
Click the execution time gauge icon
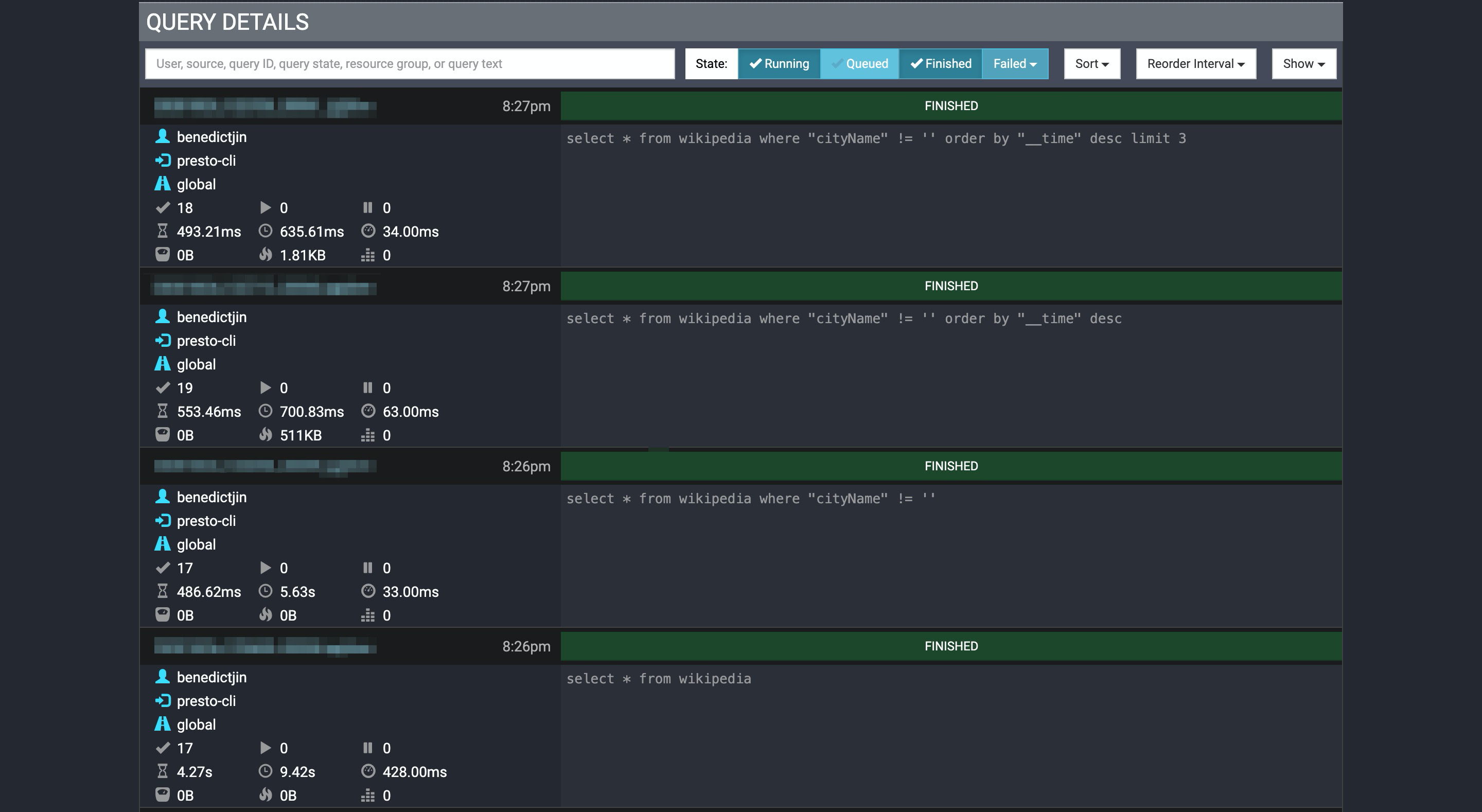[368, 232]
